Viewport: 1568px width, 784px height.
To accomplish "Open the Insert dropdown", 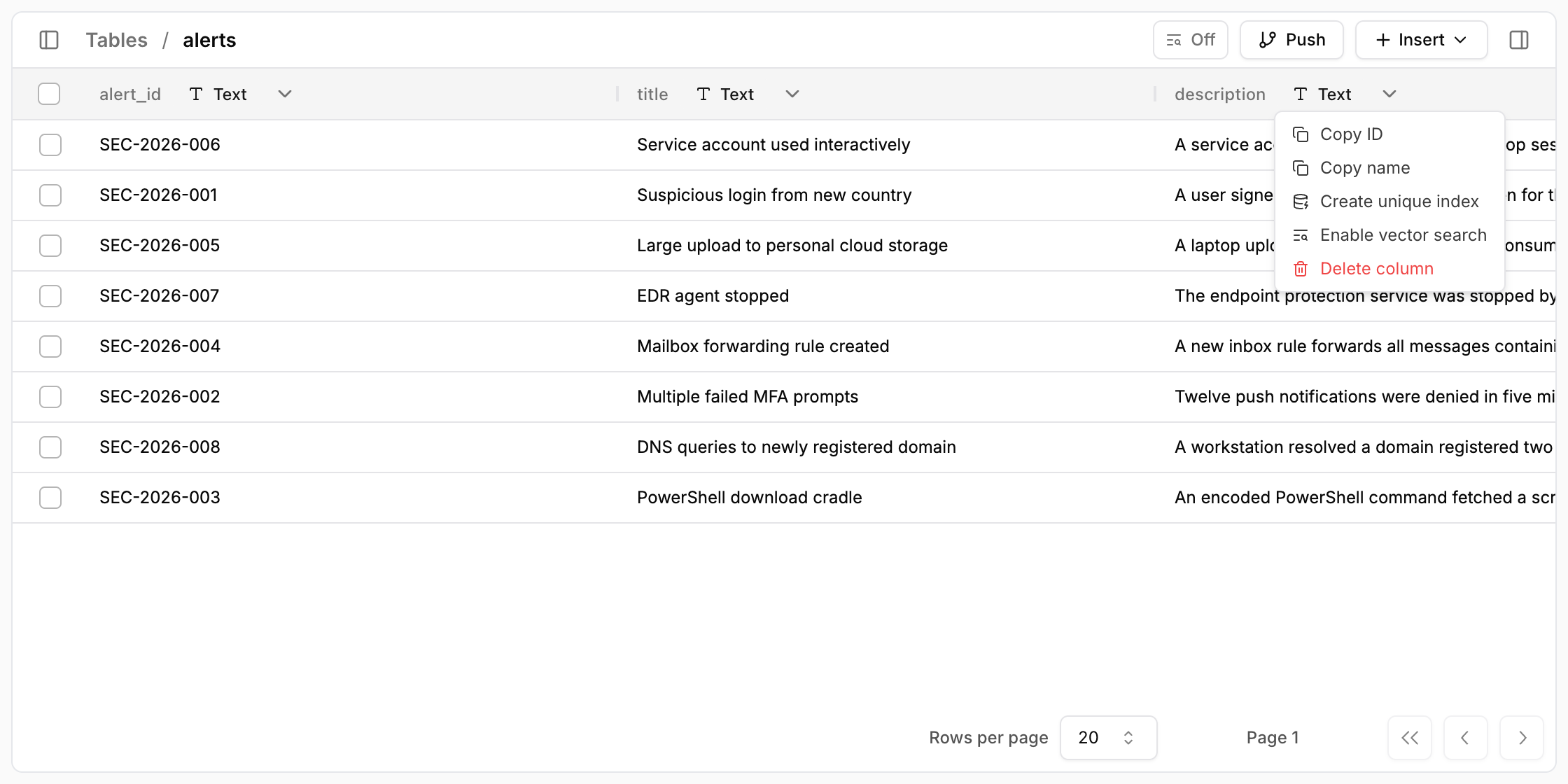I will pos(1421,40).
